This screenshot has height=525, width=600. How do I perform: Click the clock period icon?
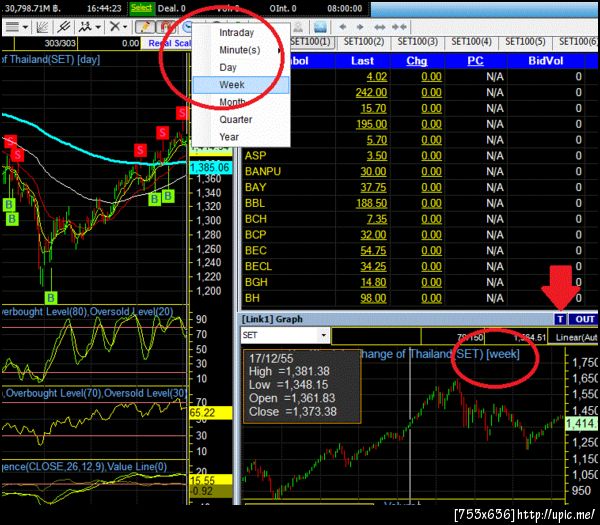(x=187, y=27)
